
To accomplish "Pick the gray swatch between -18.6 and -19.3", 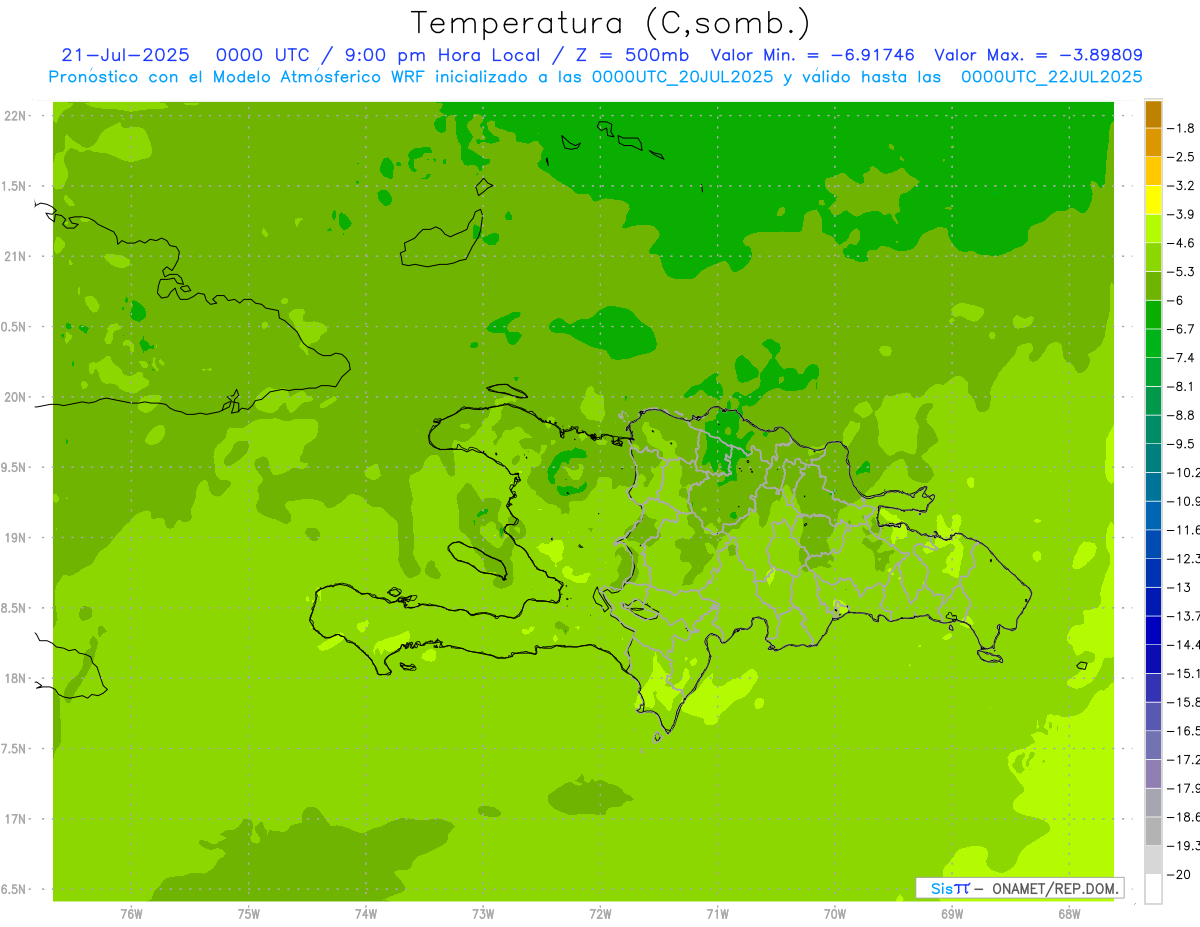I will point(1153,832).
